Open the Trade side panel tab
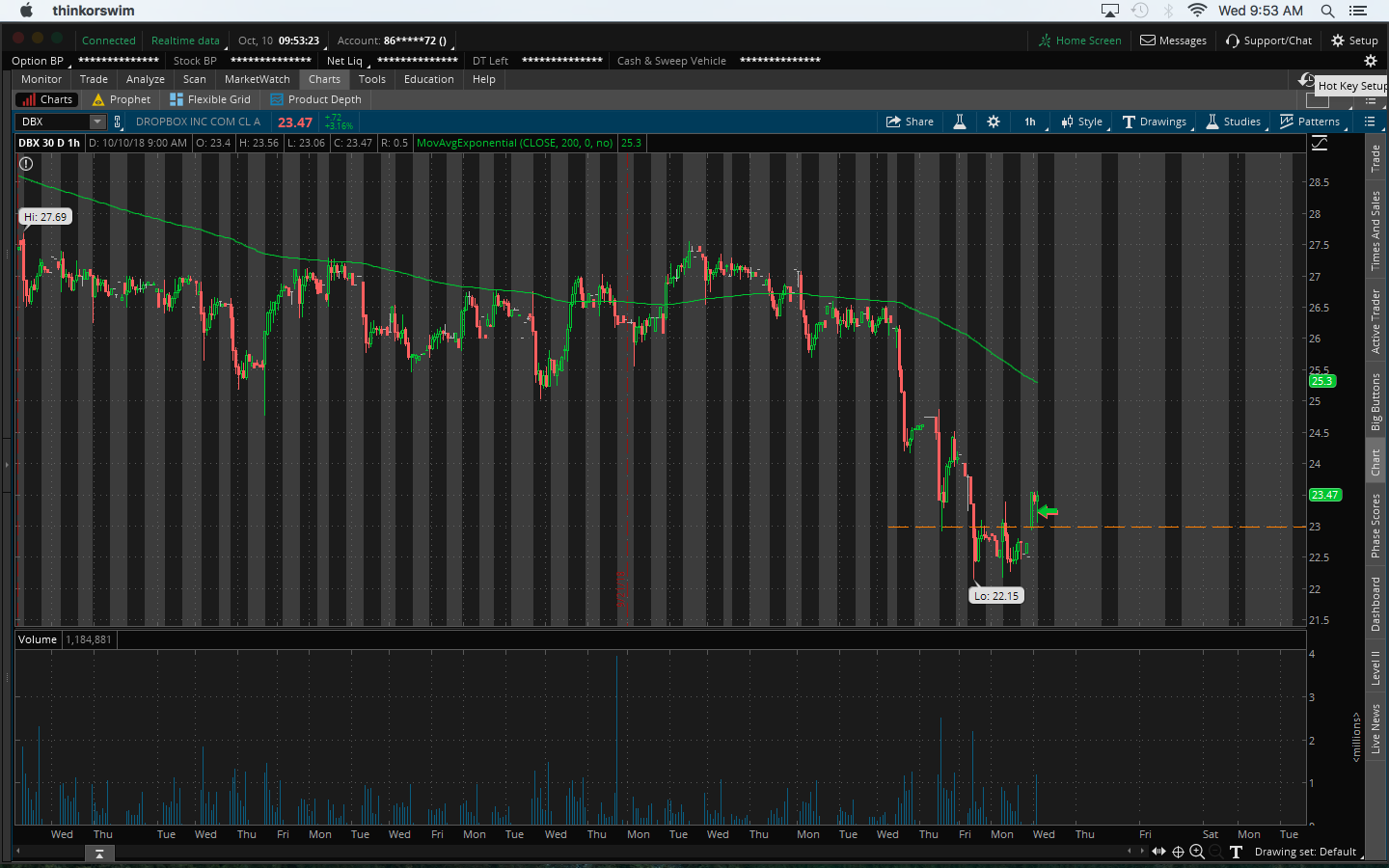This screenshot has height=868, width=1389. tap(1376, 158)
